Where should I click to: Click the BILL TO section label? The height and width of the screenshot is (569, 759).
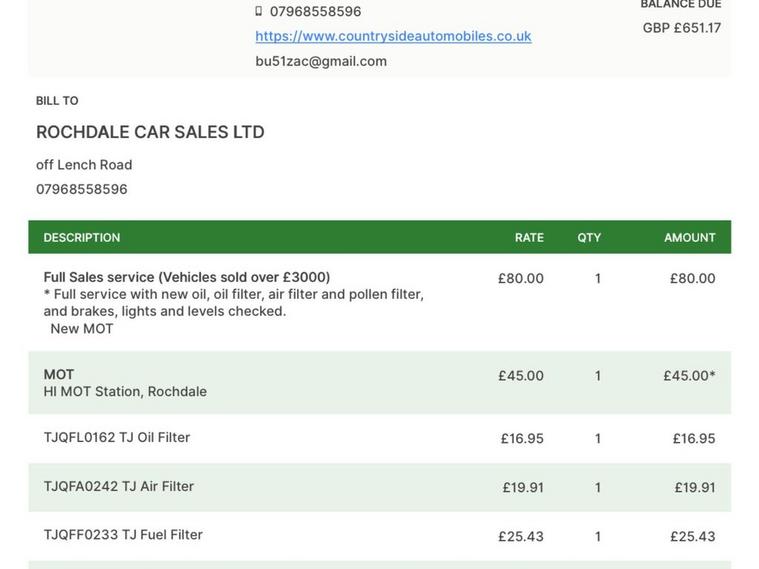(x=57, y=101)
